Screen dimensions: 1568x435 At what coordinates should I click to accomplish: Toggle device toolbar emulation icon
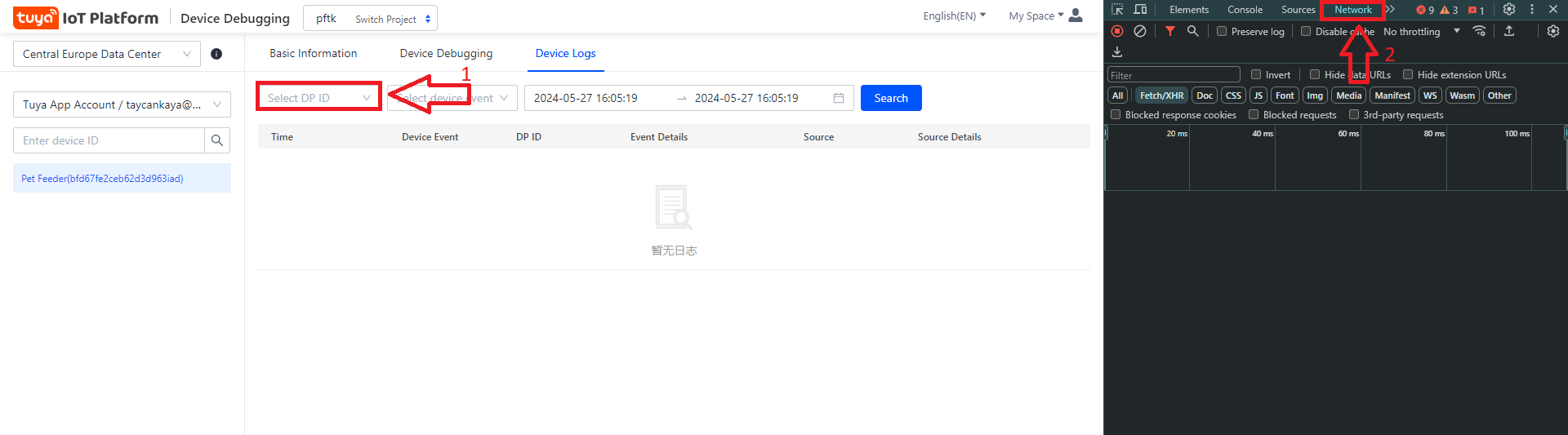point(1140,10)
